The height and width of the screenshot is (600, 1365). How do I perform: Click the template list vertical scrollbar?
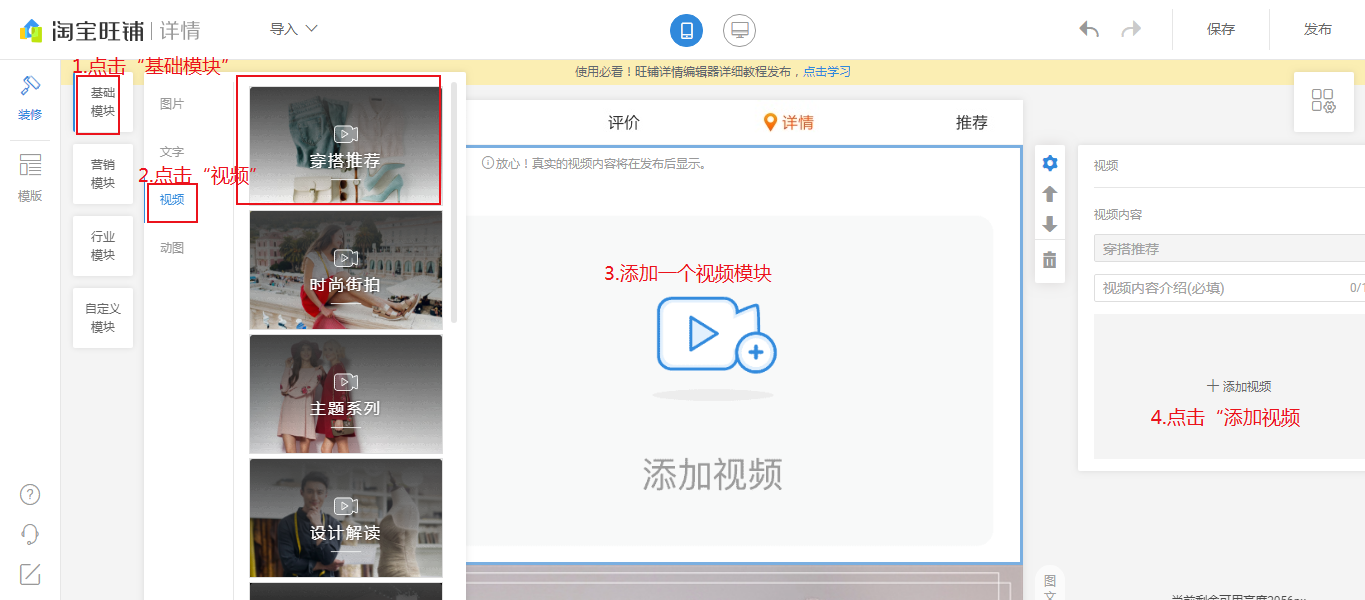pyautogui.click(x=454, y=202)
